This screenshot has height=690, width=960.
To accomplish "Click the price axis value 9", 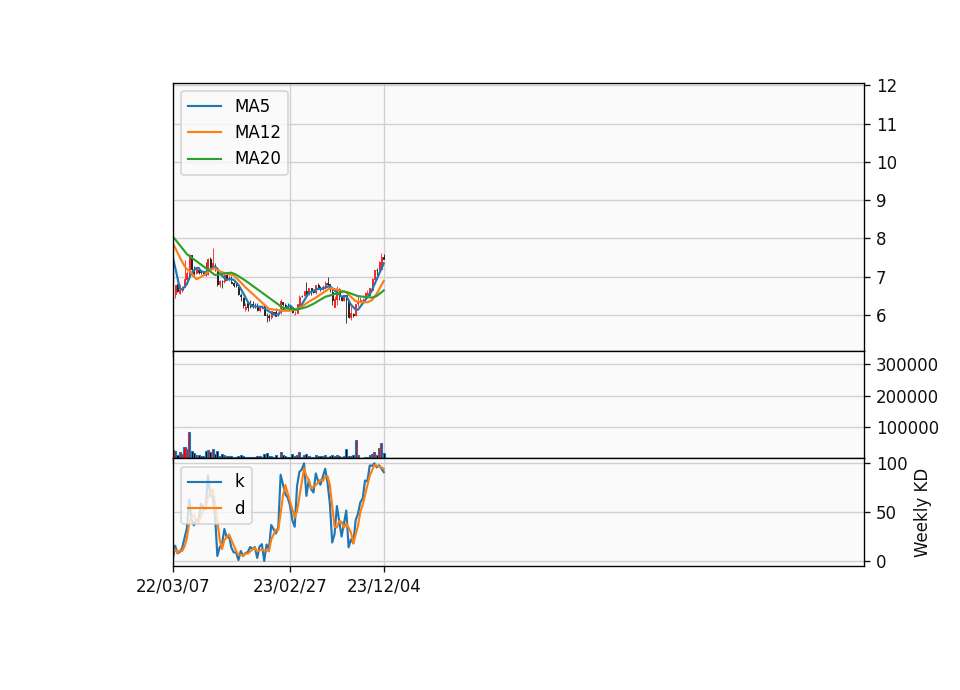I will pyautogui.click(x=881, y=201).
